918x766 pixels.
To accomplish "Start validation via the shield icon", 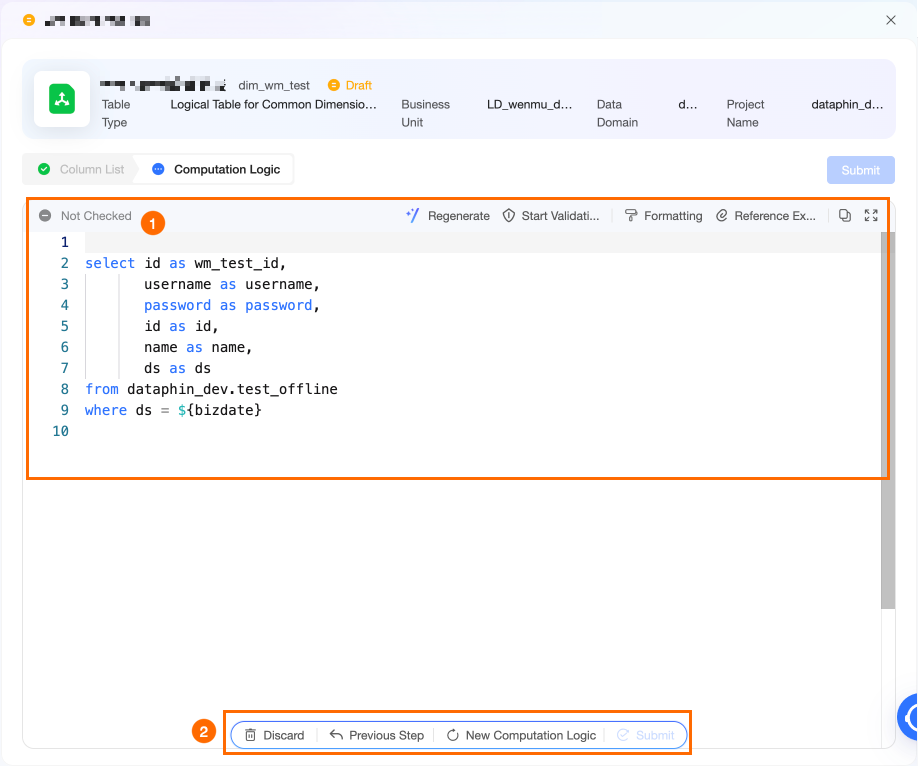I will point(509,215).
